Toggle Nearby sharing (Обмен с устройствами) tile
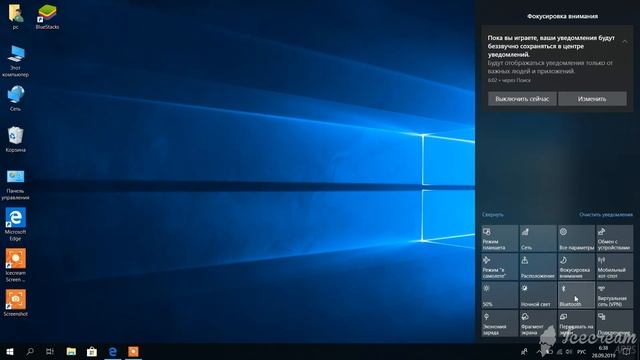 [614, 238]
